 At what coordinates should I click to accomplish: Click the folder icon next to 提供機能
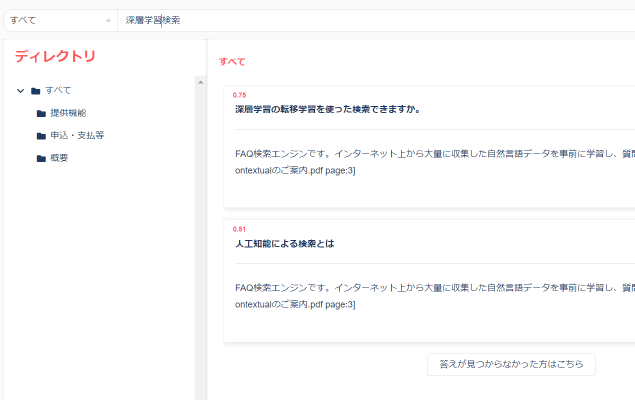point(41,113)
